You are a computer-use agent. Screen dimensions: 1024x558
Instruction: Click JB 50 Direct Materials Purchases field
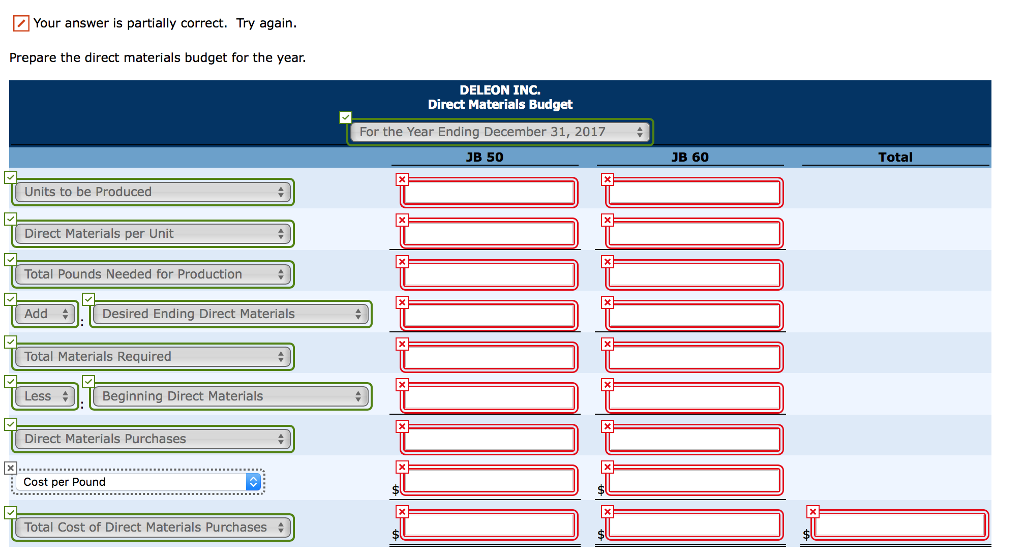(489, 440)
